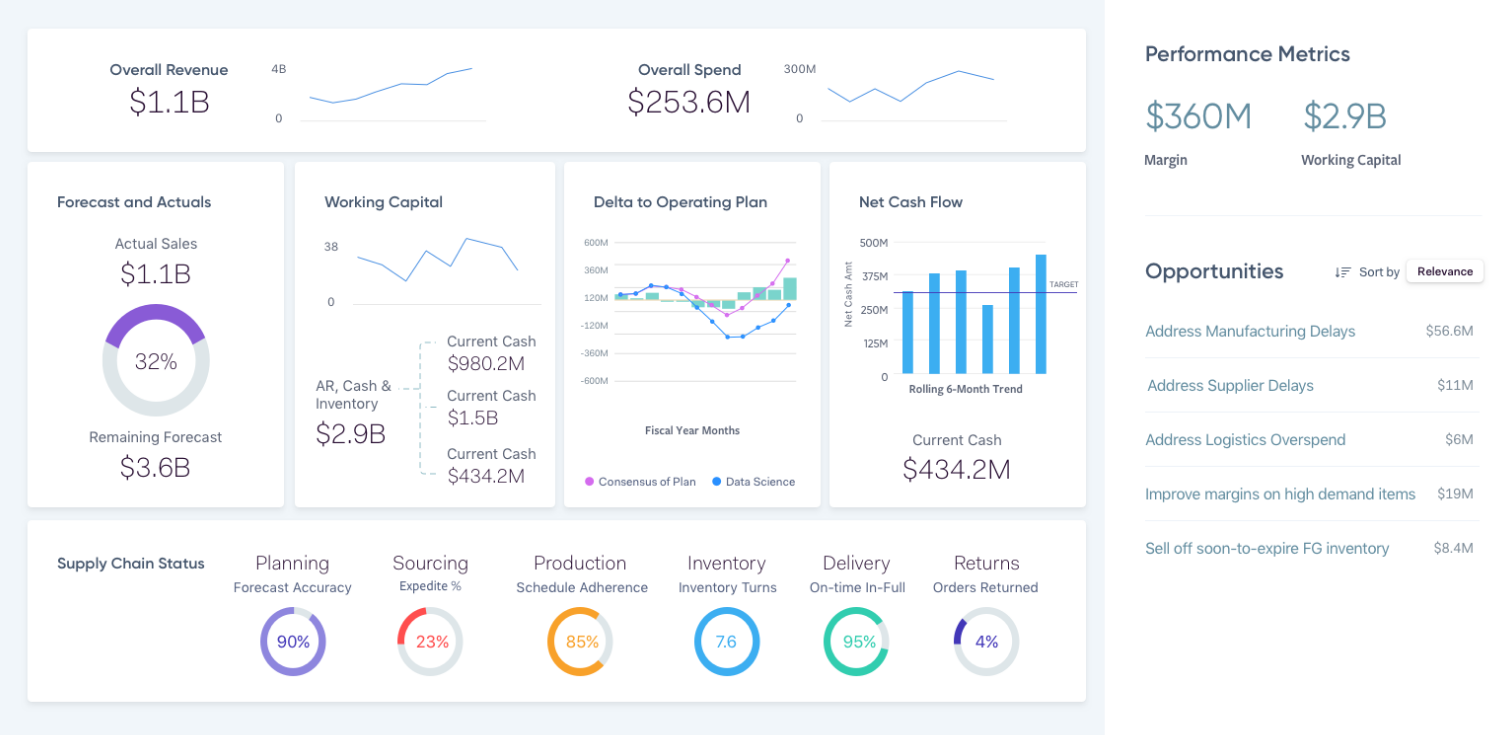1502x735 pixels.
Task: Click the Planning 90% forecast accuracy gauge
Action: tap(293, 642)
